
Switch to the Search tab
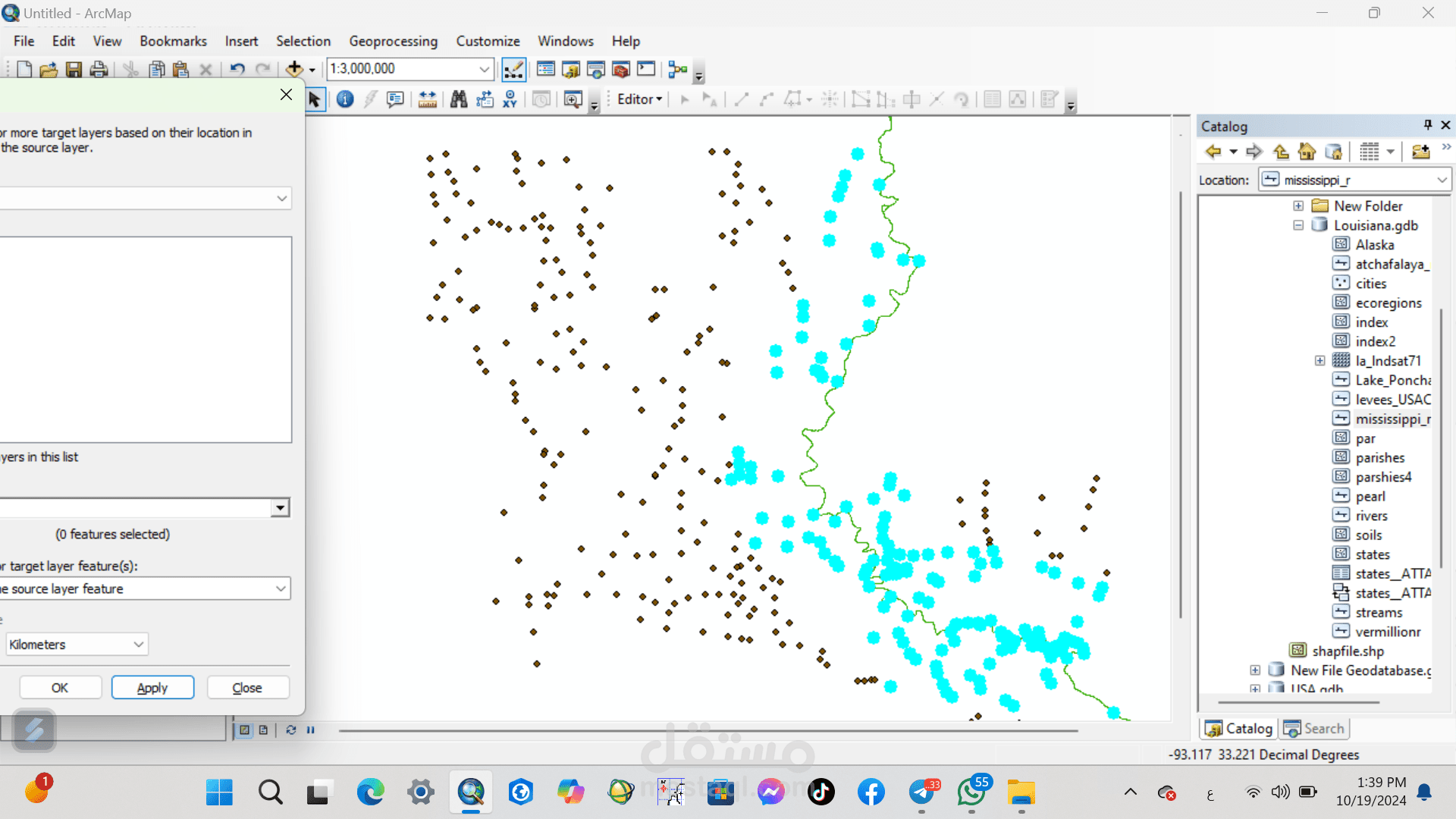pyautogui.click(x=1315, y=729)
